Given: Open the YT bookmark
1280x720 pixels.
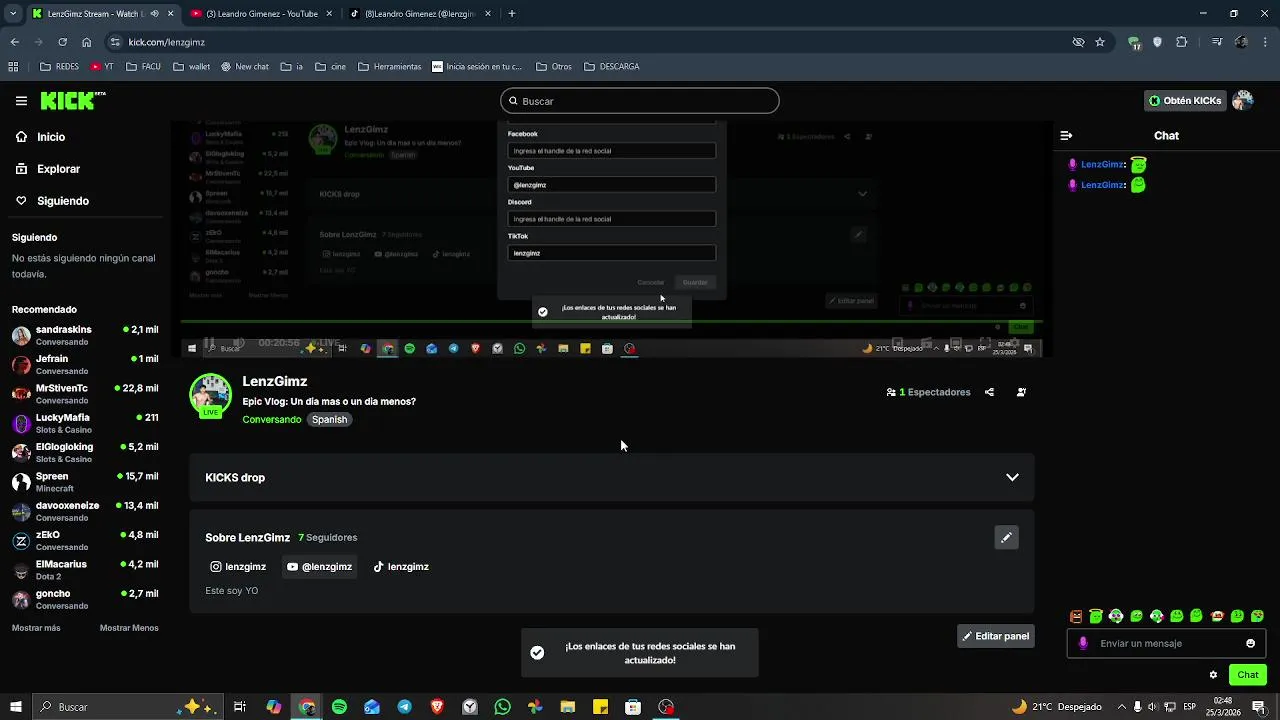Looking at the screenshot, I should (102, 67).
